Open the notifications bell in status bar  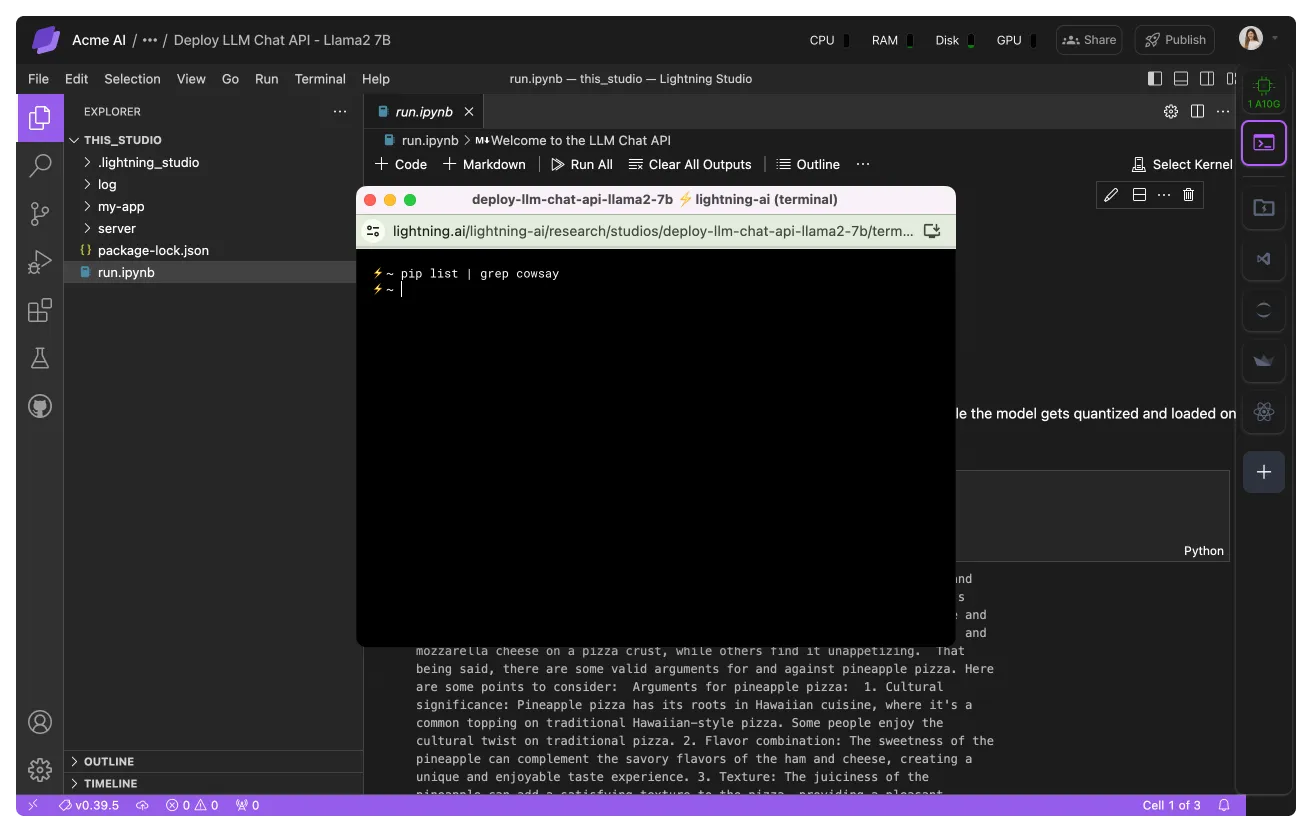1223,805
